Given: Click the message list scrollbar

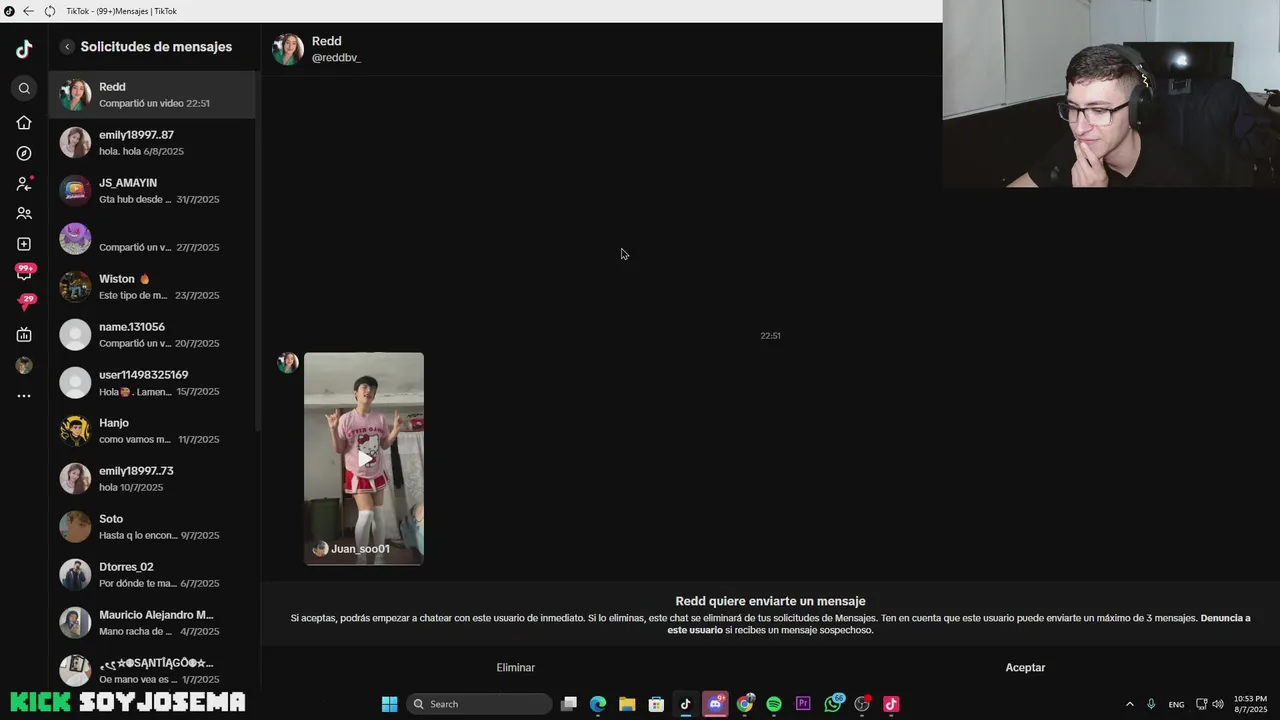Looking at the screenshot, I should click(258, 250).
